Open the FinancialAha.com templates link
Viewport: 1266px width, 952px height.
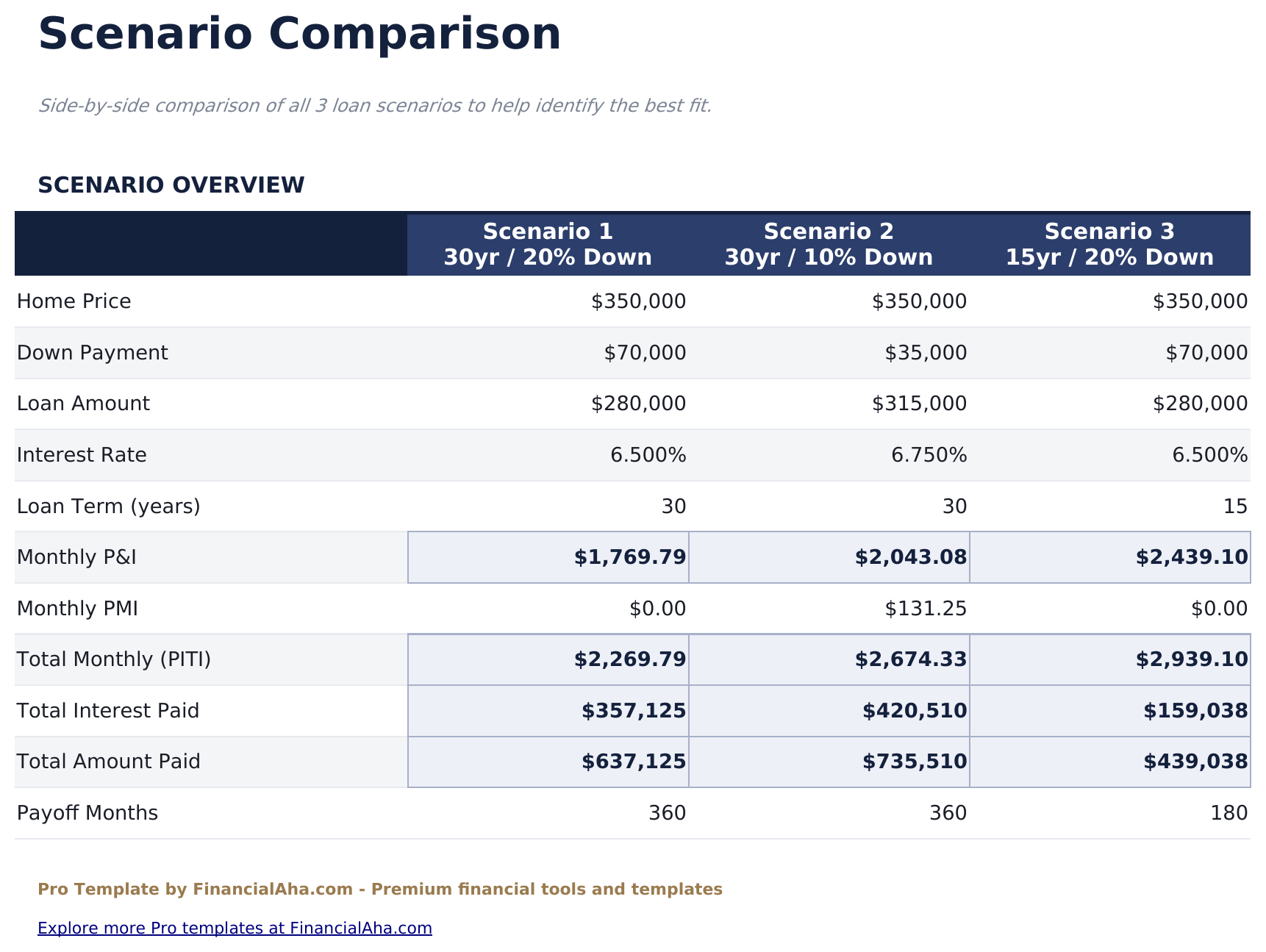[235, 927]
